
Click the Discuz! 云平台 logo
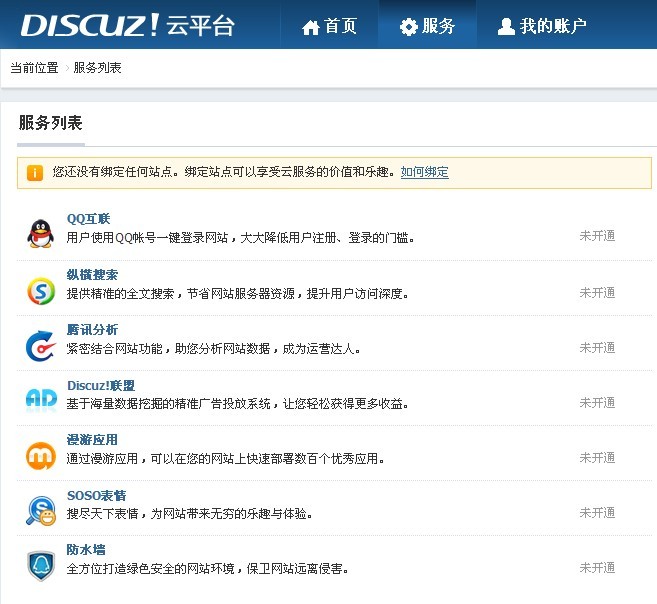[127, 25]
